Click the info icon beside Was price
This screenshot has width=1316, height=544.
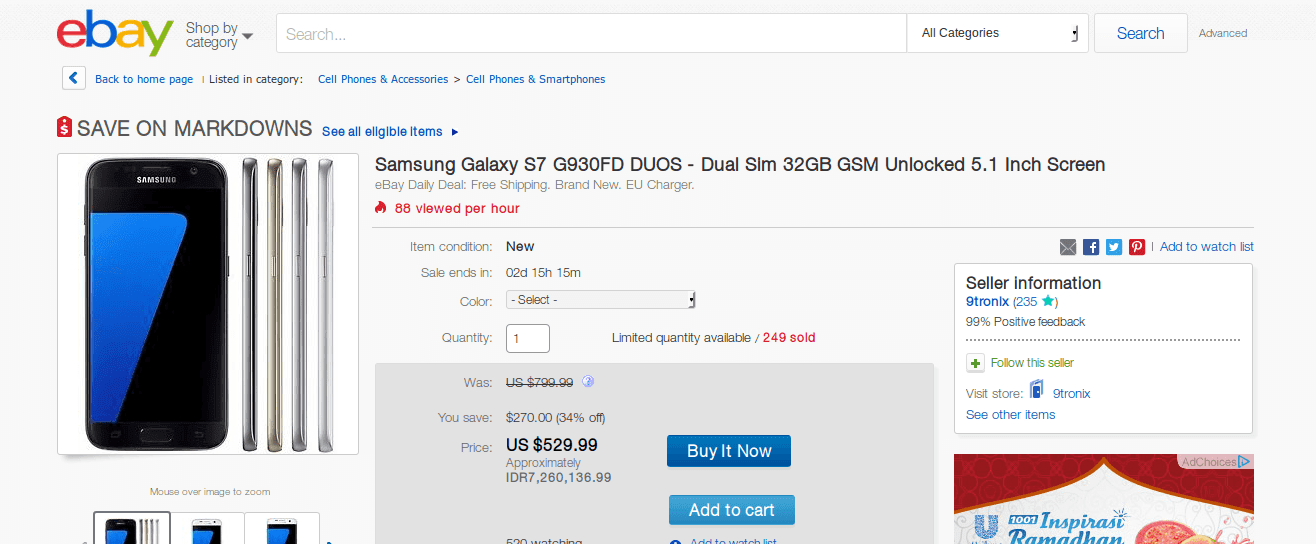point(588,381)
